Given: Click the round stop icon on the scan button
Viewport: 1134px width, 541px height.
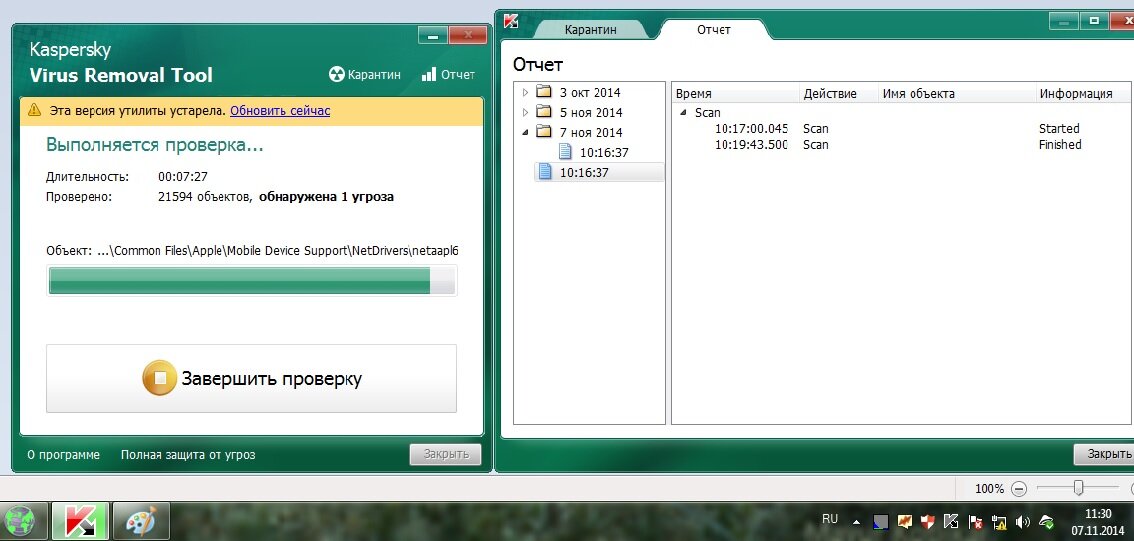Looking at the screenshot, I should [x=160, y=378].
